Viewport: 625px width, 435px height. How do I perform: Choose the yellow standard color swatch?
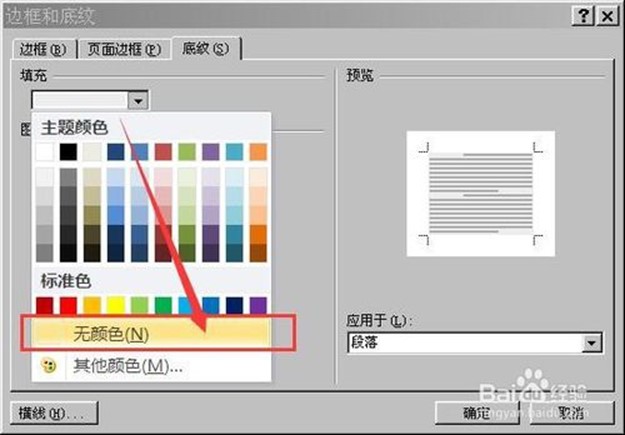pos(116,304)
